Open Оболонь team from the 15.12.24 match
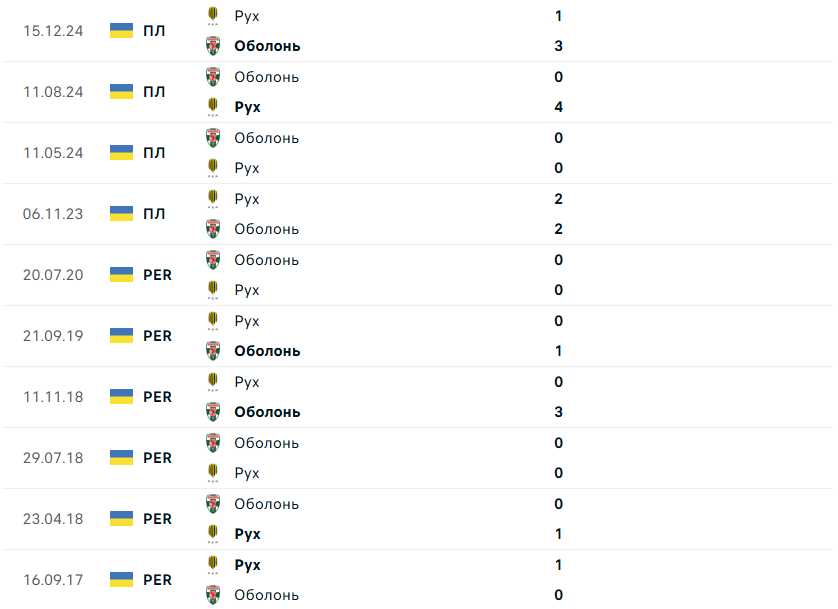 pyautogui.click(x=267, y=46)
